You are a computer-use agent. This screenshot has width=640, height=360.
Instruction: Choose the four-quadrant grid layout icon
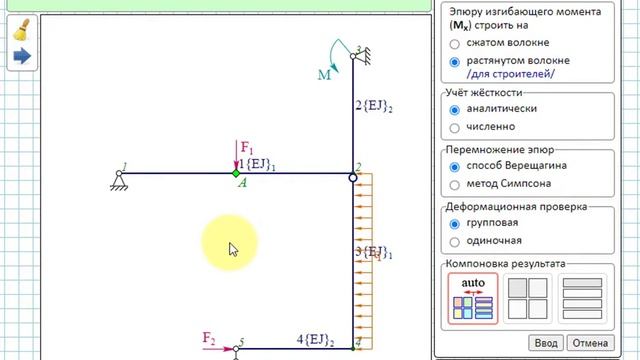(x=527, y=298)
